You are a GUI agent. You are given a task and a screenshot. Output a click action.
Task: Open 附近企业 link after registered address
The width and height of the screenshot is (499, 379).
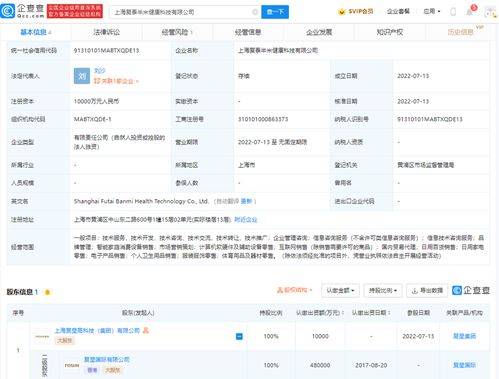point(246,219)
